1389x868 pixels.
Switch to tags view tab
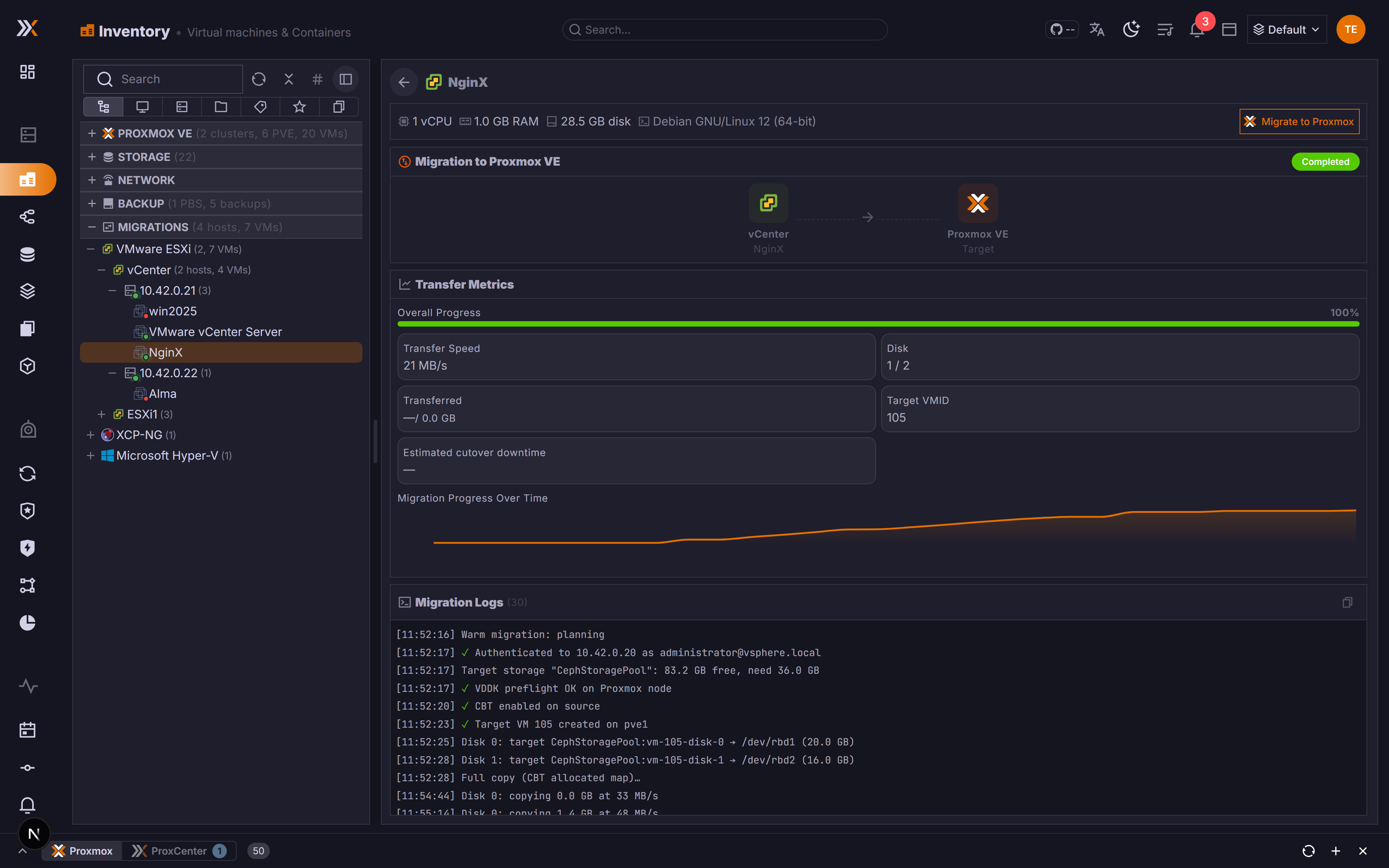260,107
